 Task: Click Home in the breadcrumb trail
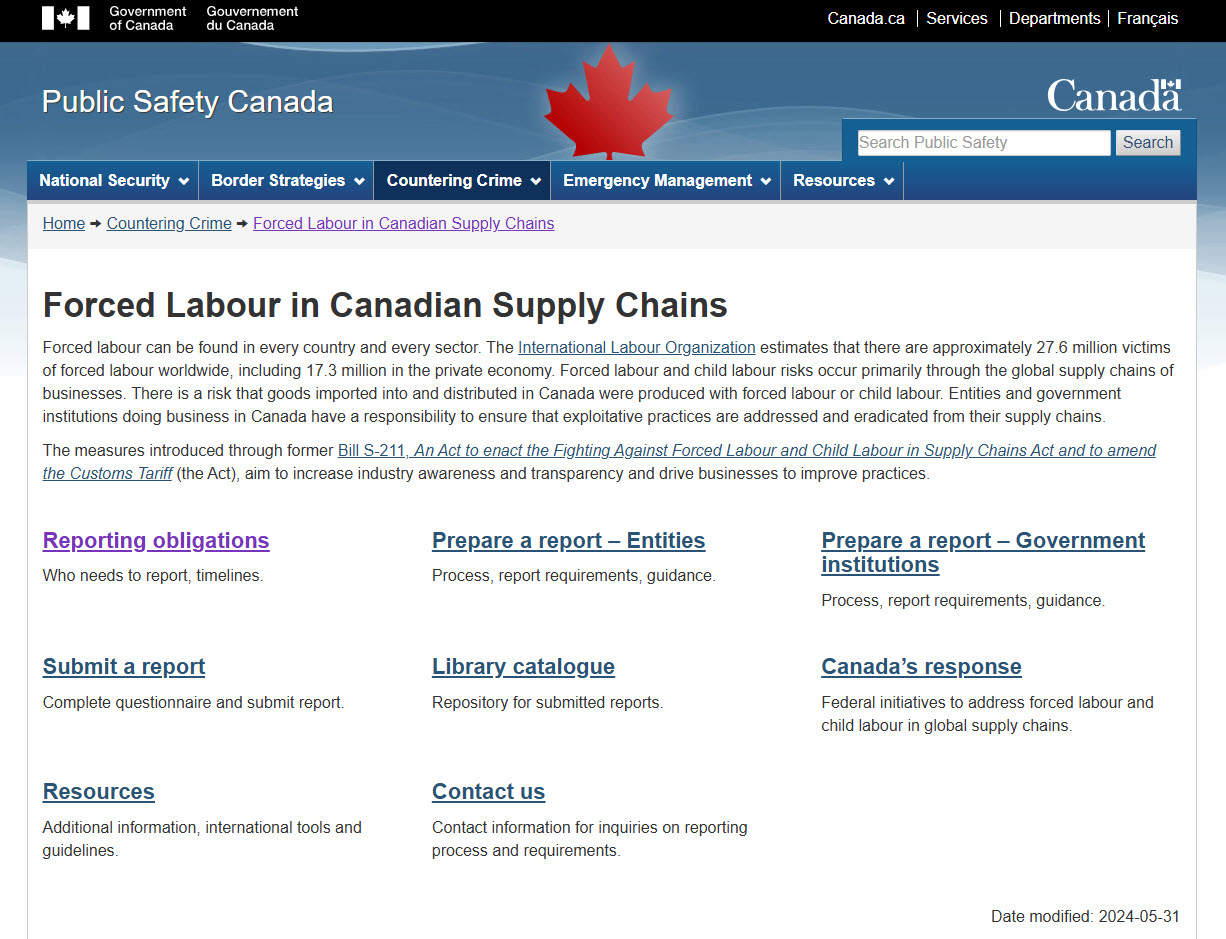tap(63, 223)
